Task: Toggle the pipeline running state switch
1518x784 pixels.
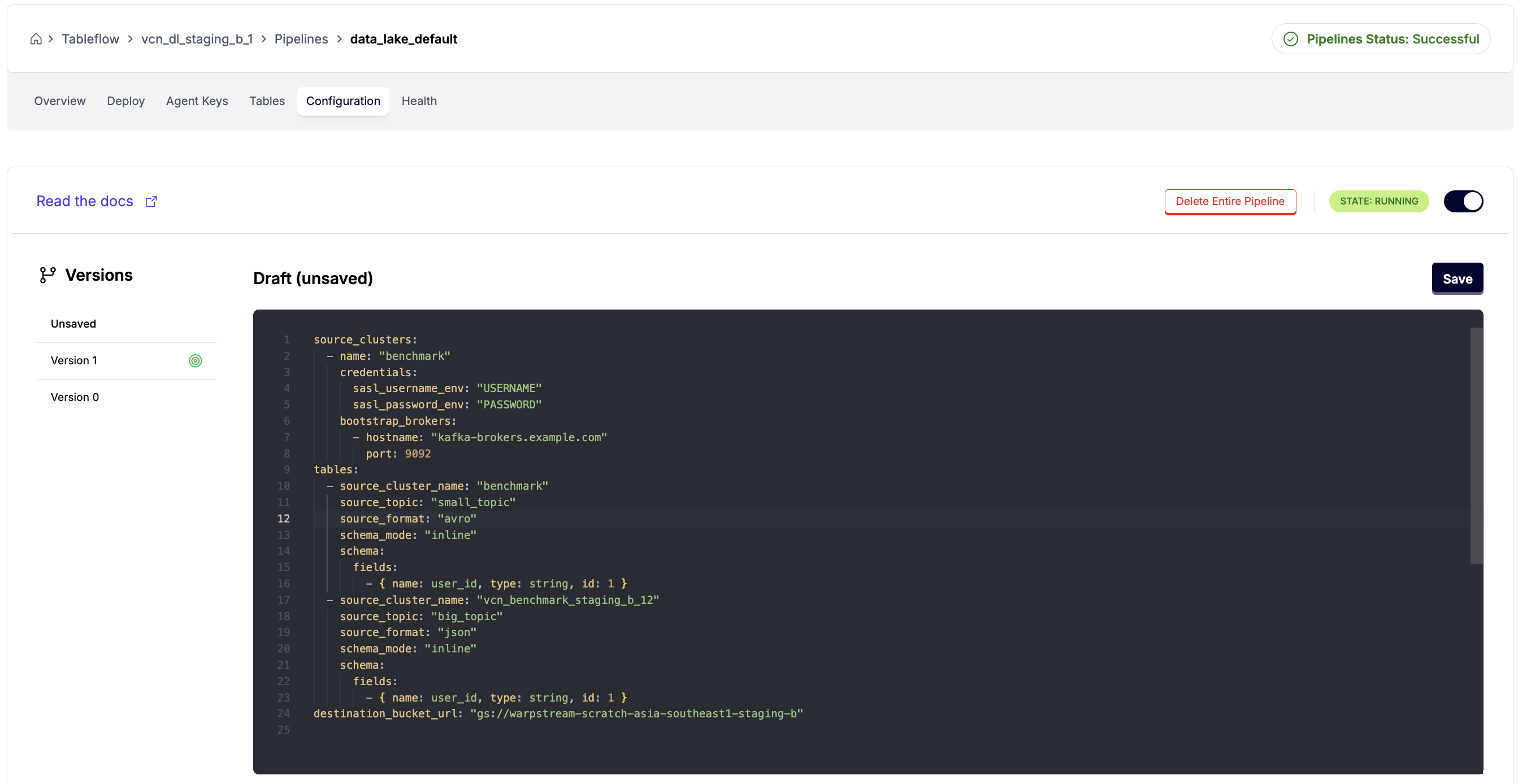Action: pos(1463,202)
